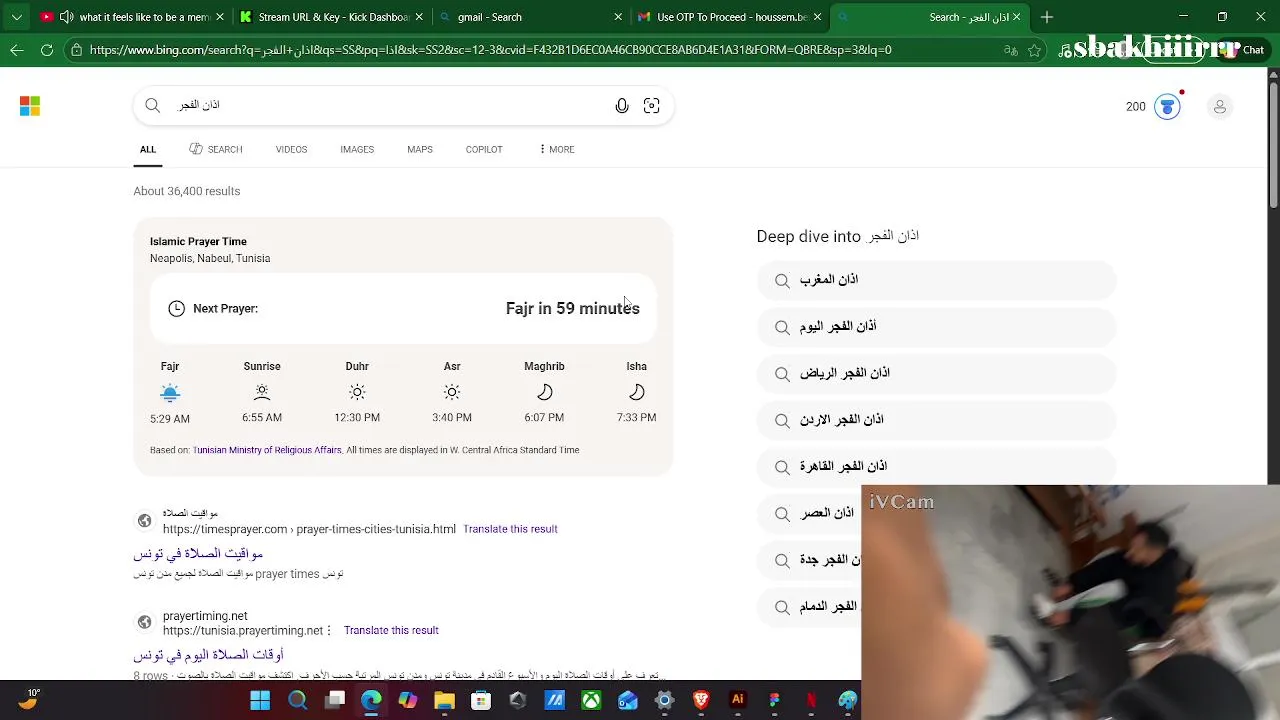Click 'About 36,400 results' text
The width and height of the screenshot is (1280, 720).
coord(187,191)
